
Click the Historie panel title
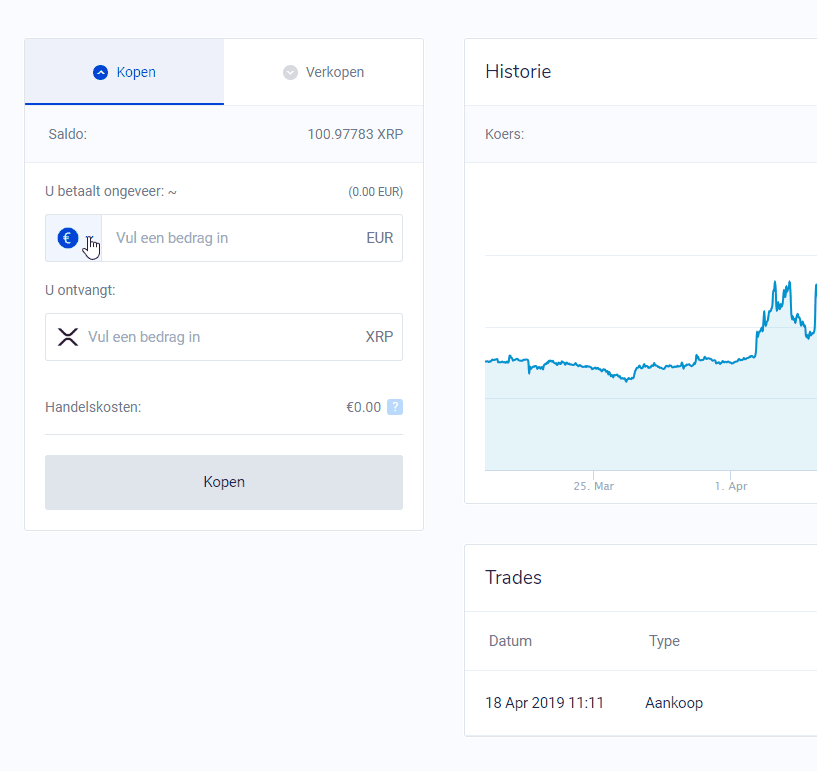tap(518, 71)
